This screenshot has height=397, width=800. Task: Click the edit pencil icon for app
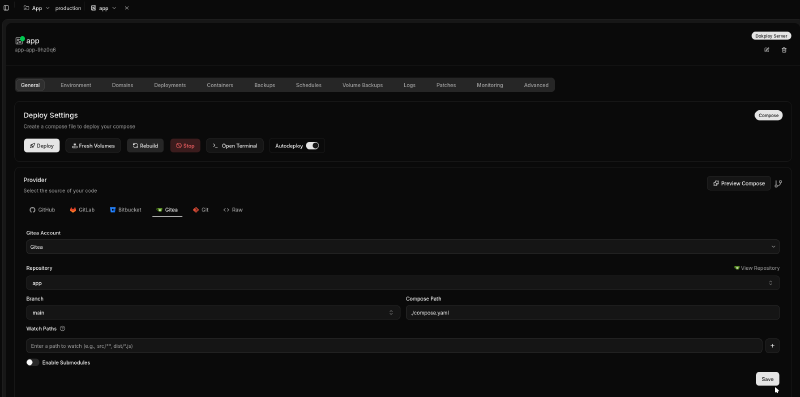(766, 50)
